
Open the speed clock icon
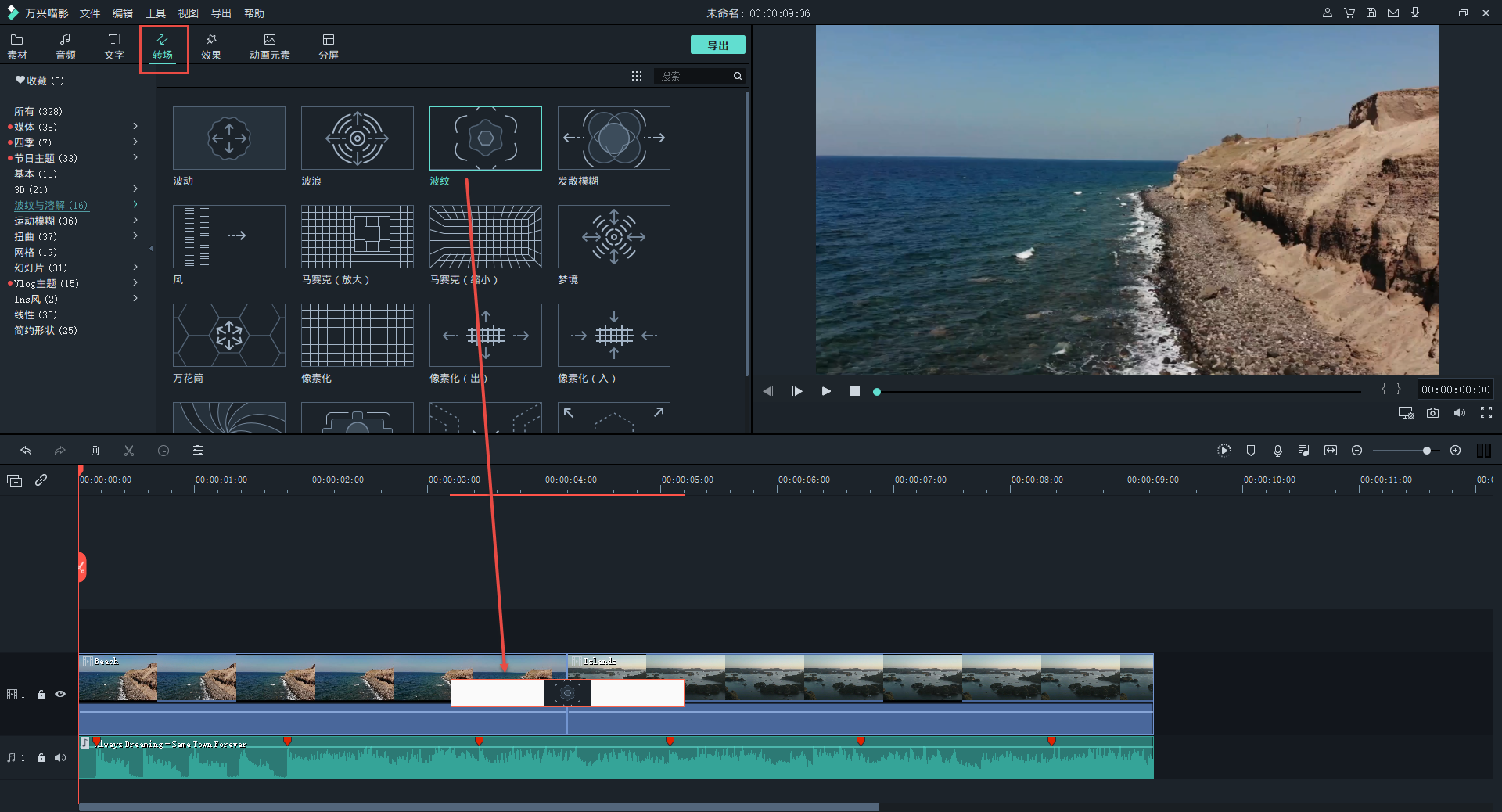[x=163, y=451]
